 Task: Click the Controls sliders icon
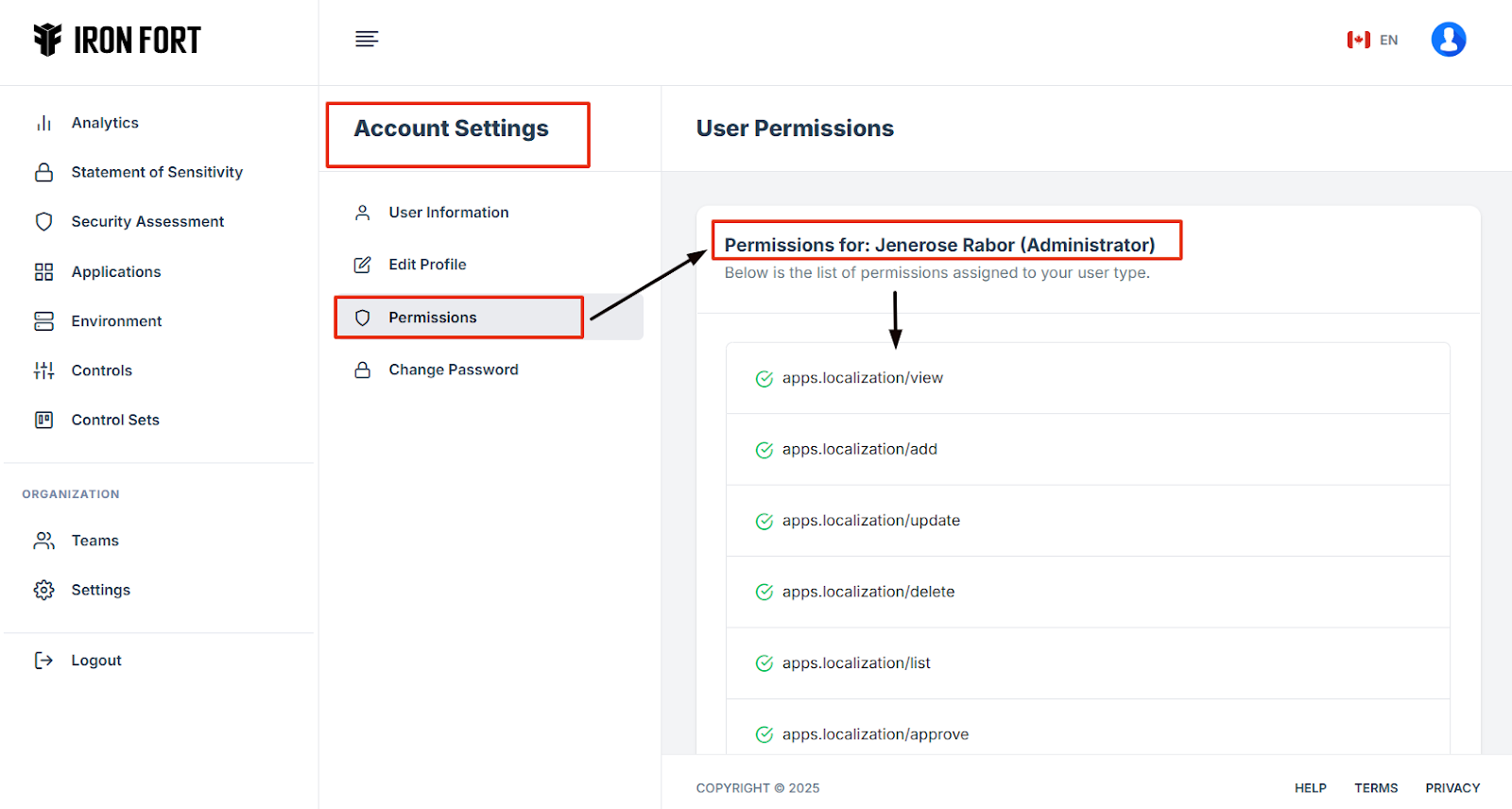coord(43,370)
